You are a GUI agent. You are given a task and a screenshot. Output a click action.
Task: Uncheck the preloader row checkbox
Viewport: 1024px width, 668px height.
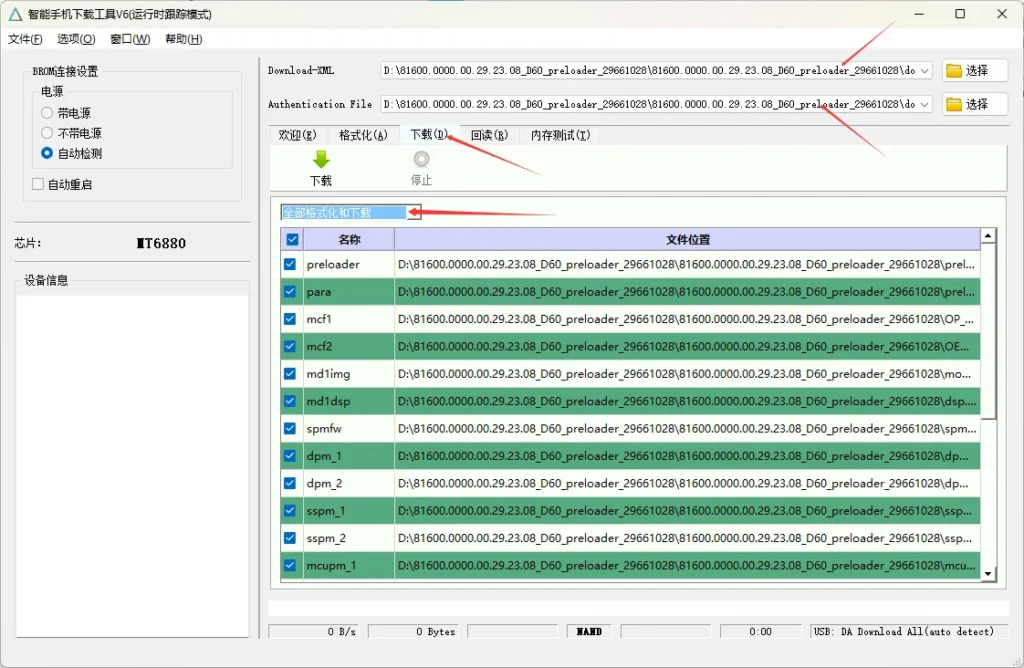tap(290, 264)
